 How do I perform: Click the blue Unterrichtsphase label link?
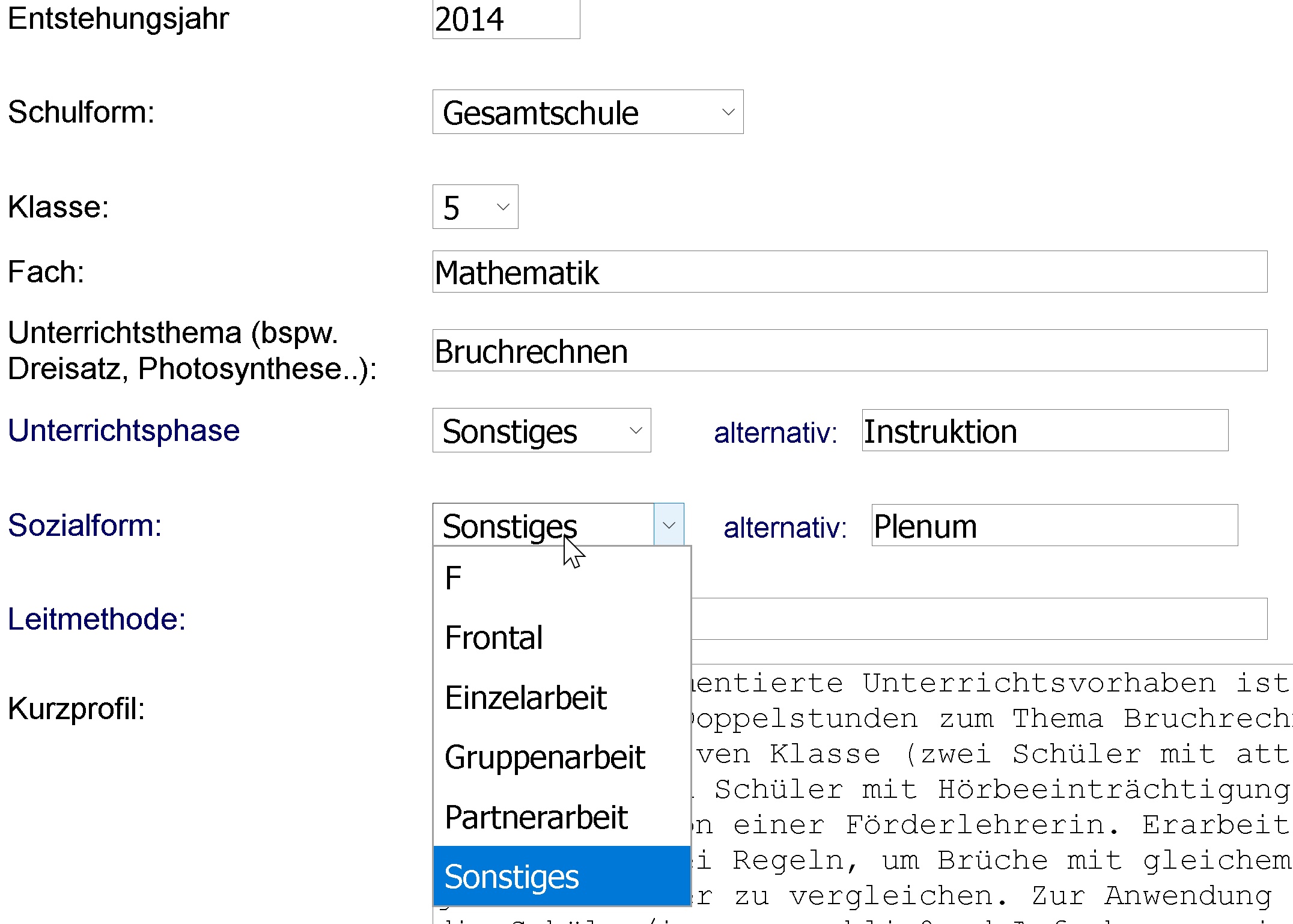[124, 431]
